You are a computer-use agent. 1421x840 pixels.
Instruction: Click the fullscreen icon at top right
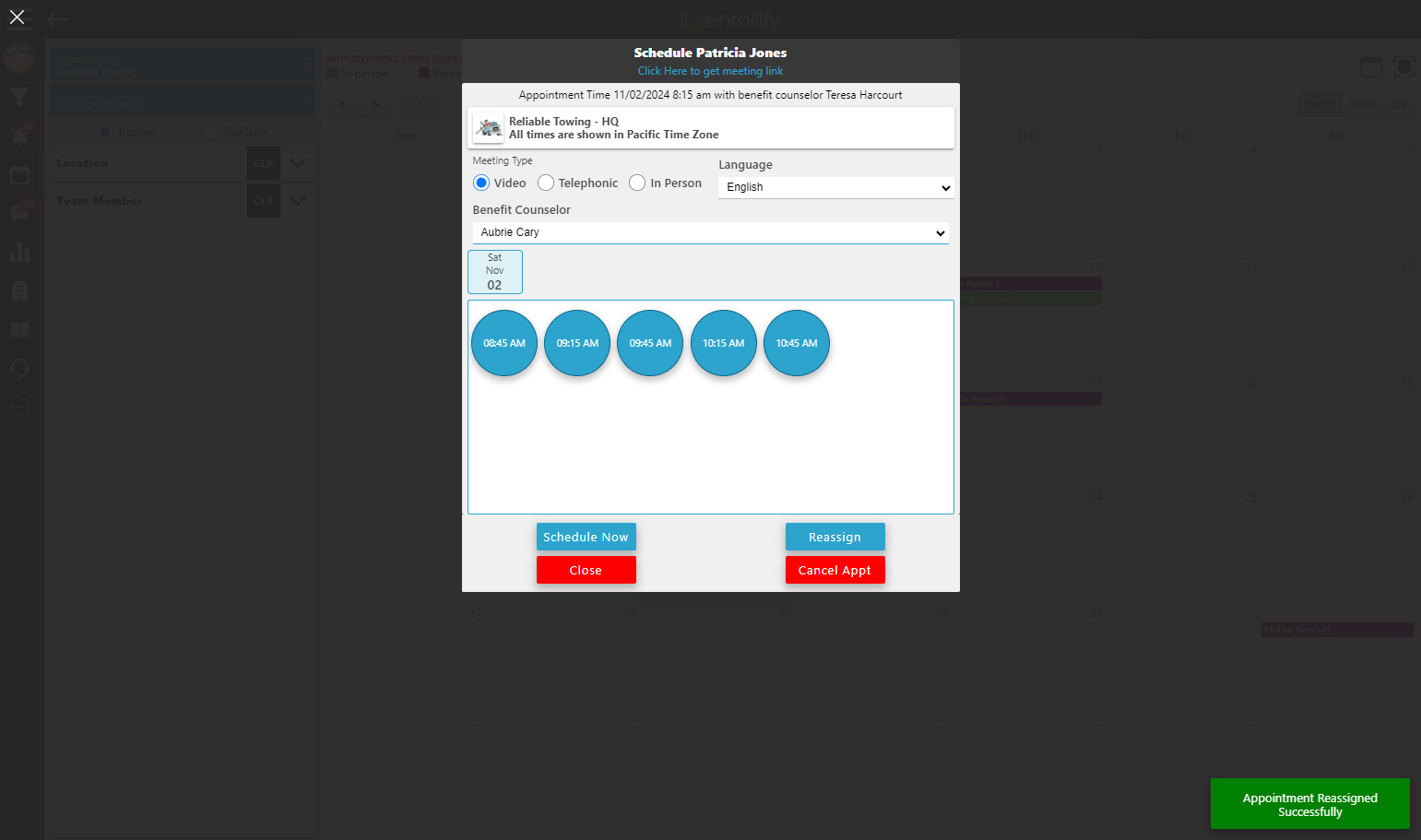[x=1404, y=66]
